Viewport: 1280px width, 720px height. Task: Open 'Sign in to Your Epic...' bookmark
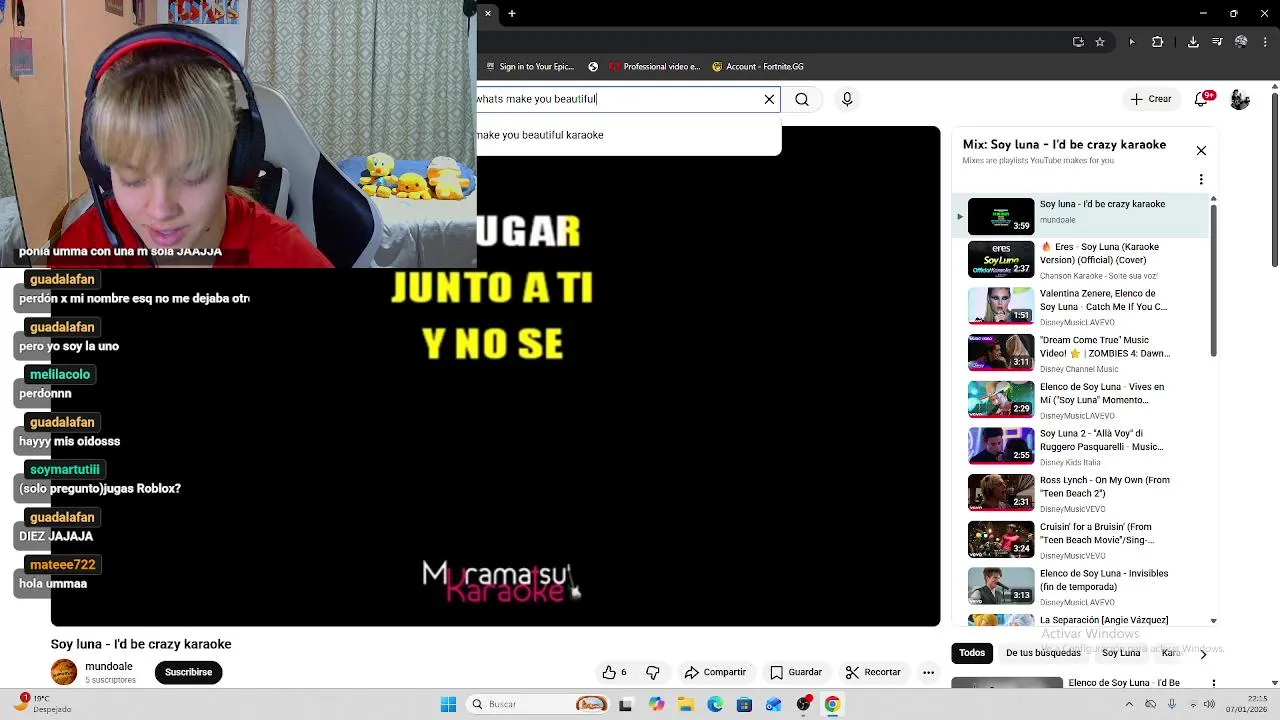click(528, 67)
